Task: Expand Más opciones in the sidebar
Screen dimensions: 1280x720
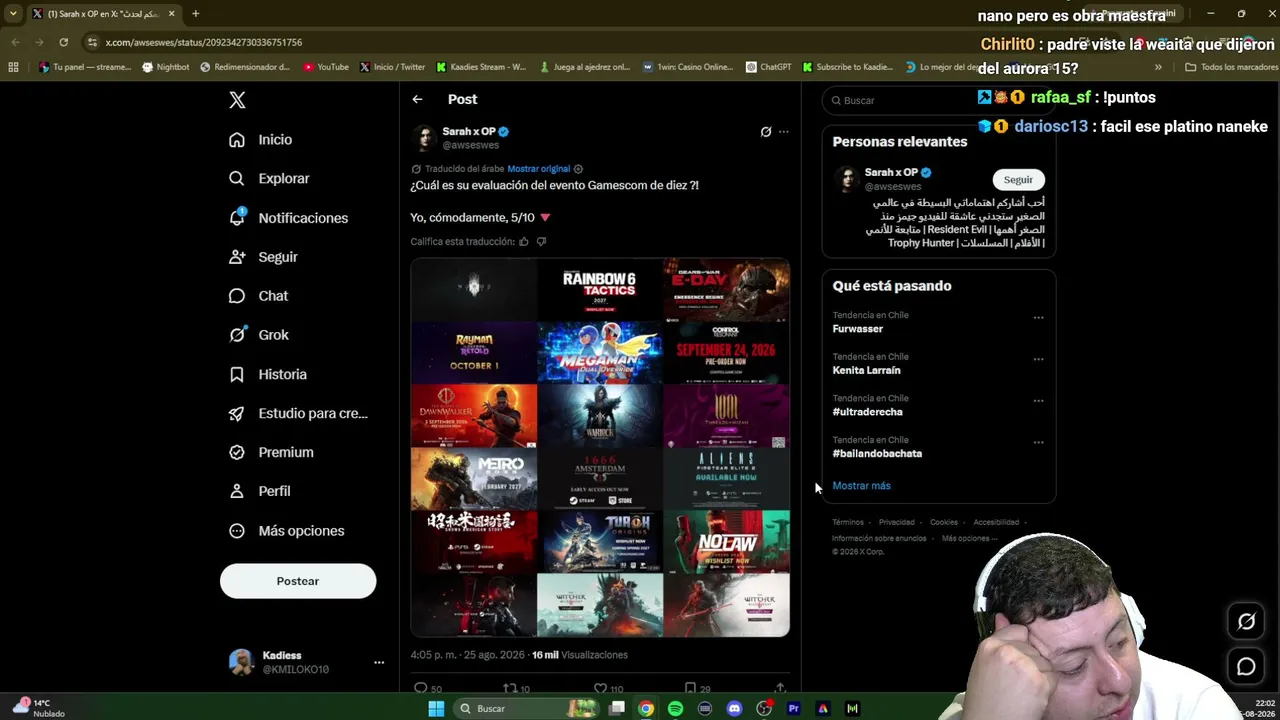Action: point(286,531)
